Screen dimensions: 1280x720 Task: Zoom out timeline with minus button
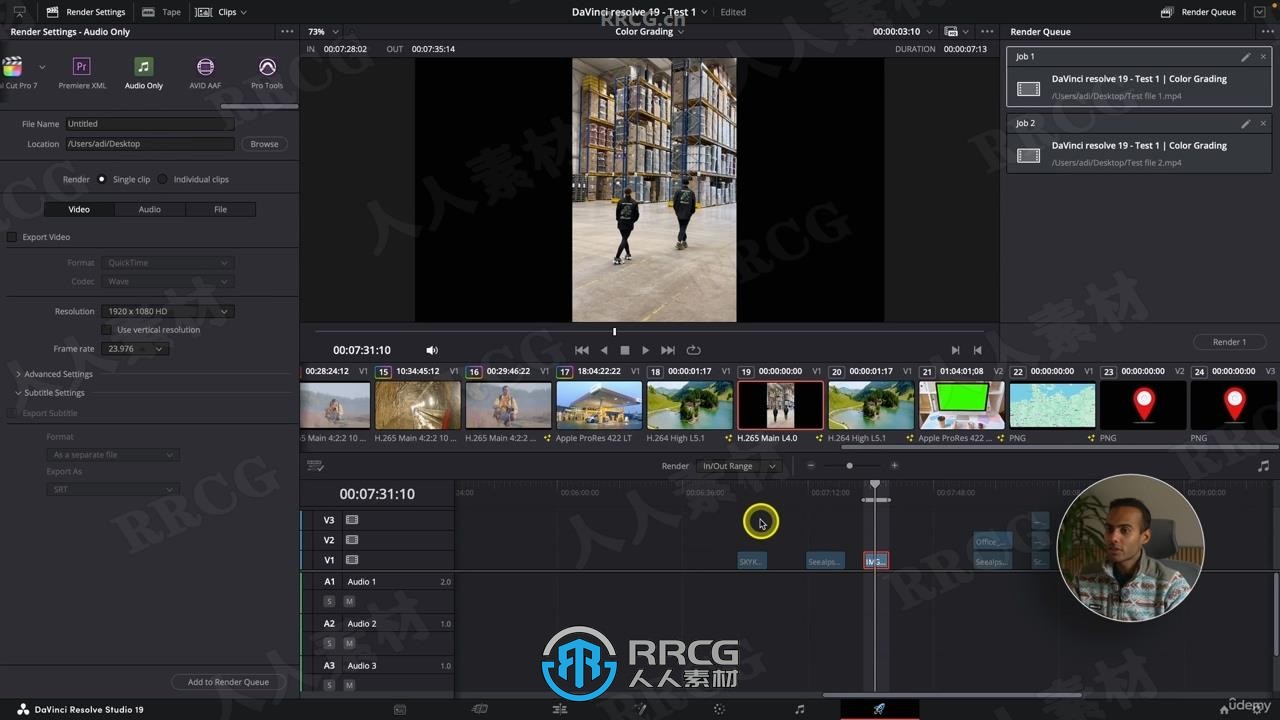click(811, 466)
